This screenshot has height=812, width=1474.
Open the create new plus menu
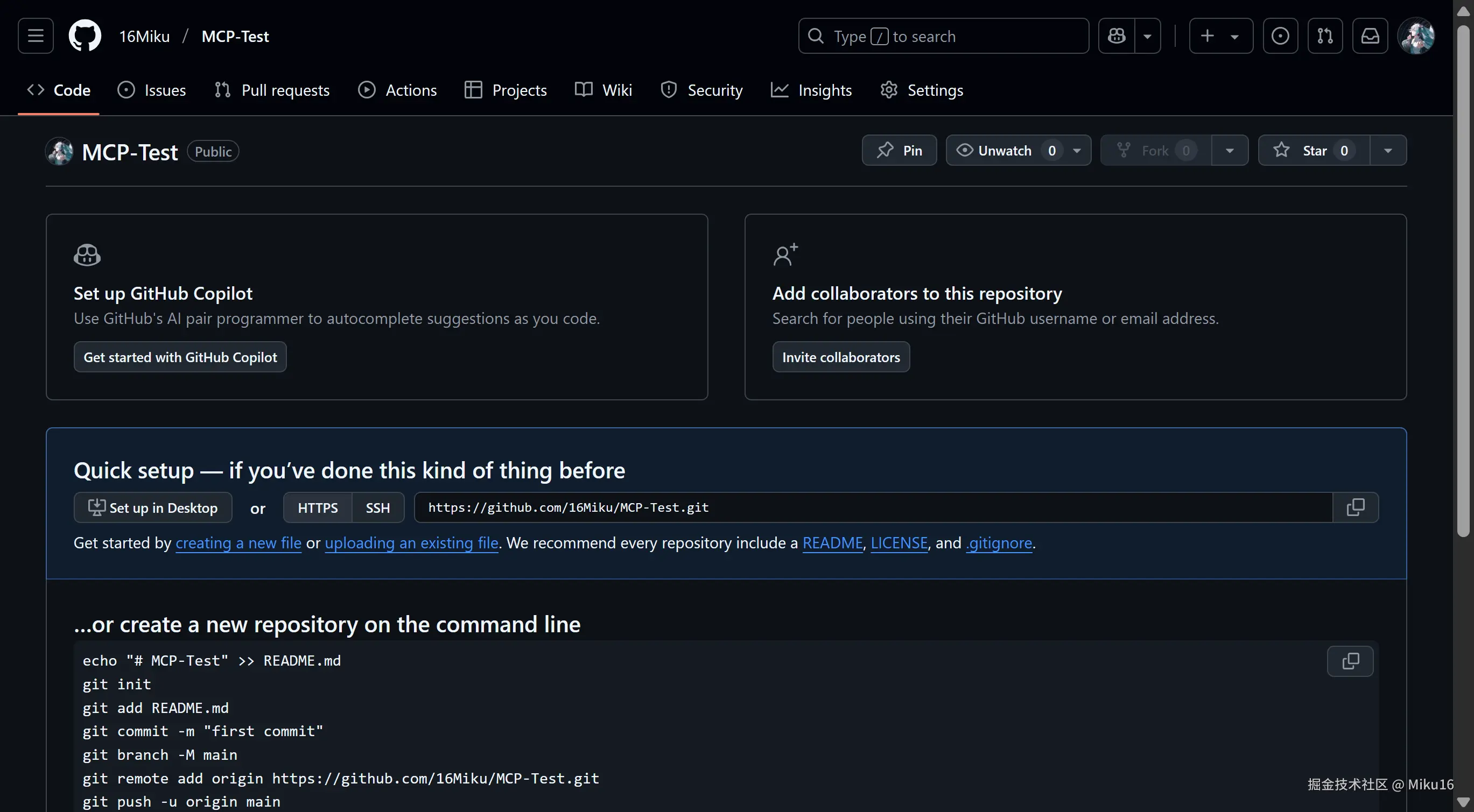(x=1221, y=36)
